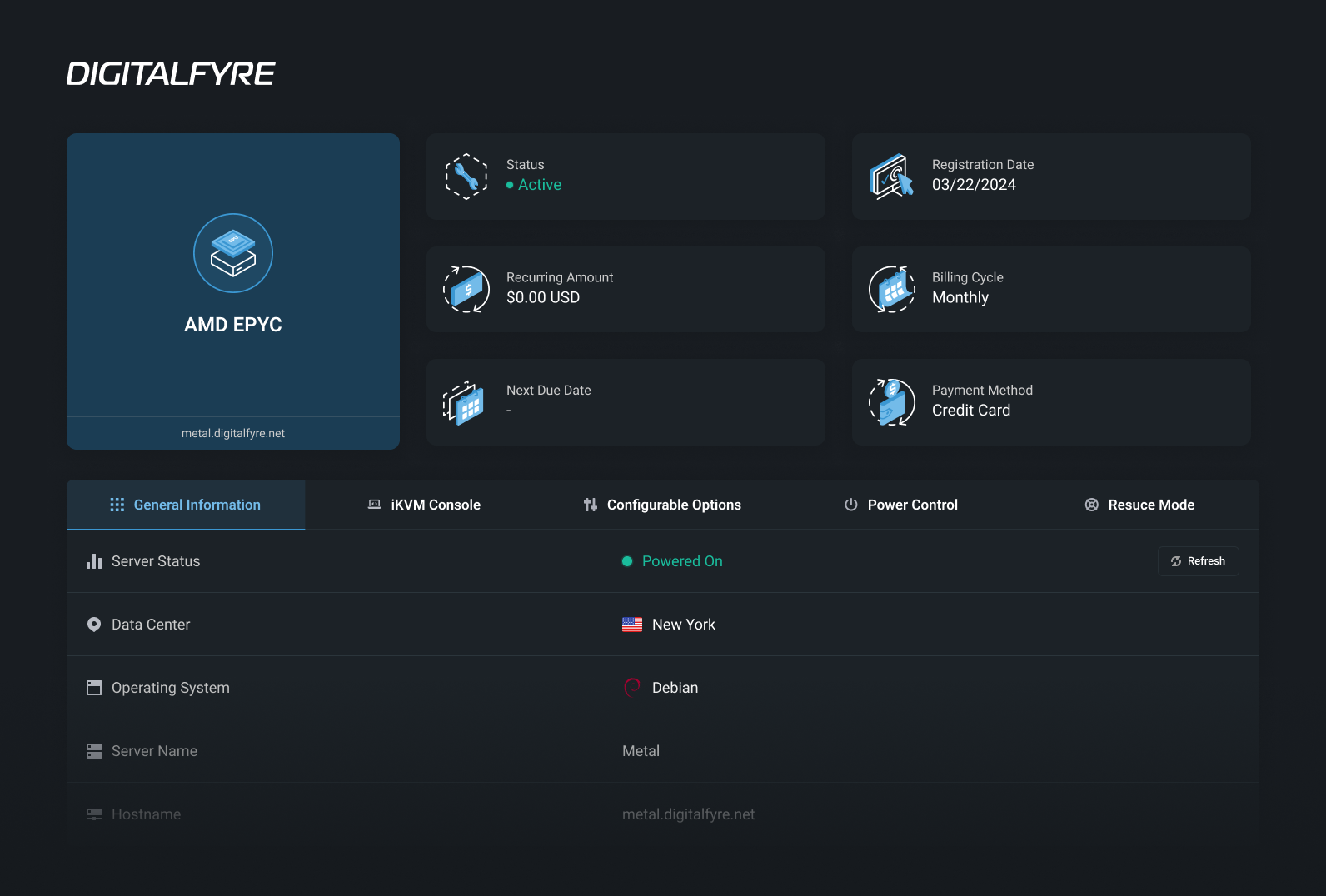This screenshot has width=1326, height=896.
Task: Click the New York data center value
Action: 684,625
